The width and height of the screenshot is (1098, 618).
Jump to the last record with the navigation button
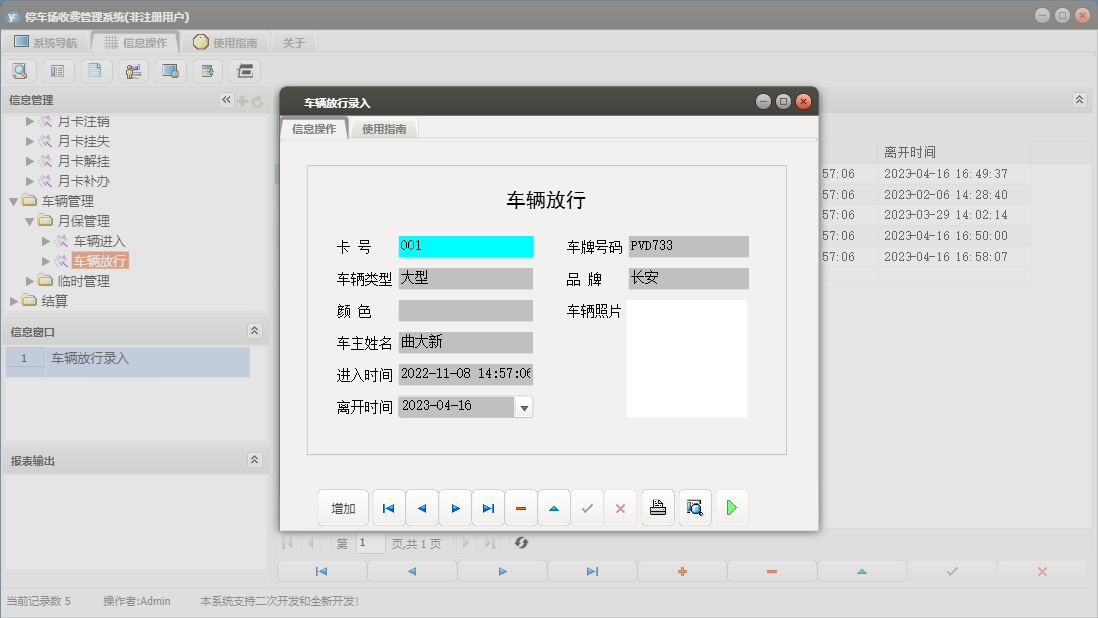coord(488,507)
